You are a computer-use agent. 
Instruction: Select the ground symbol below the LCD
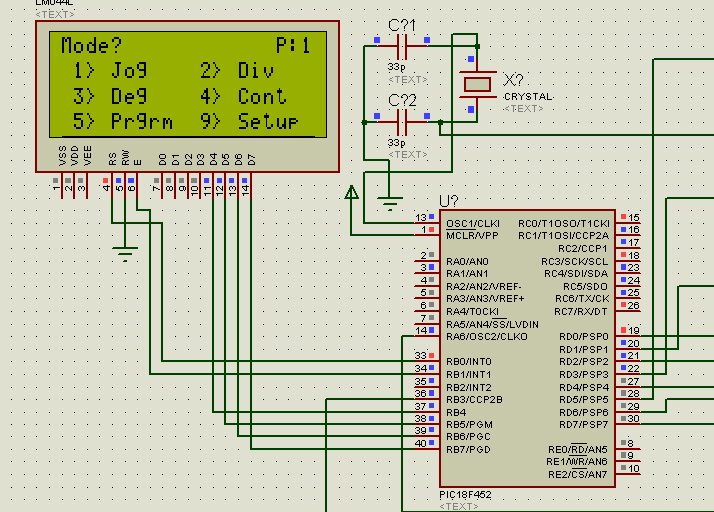[x=124, y=252]
